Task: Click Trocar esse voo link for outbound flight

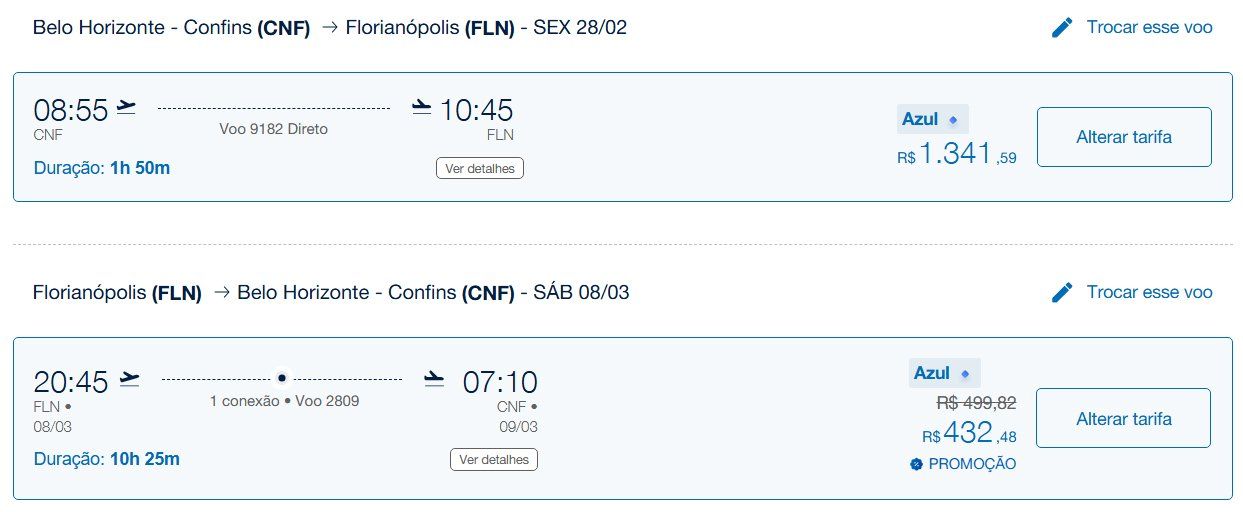Action: 1150,28
